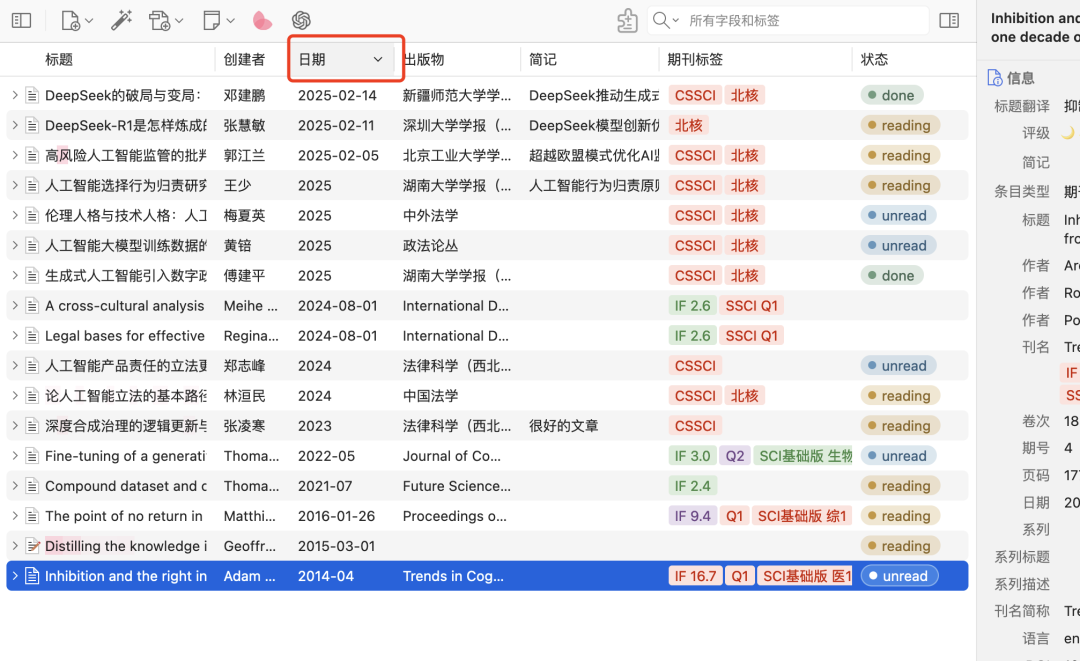
Task: Expand the A cross-cultural analysis row
Action: [14, 306]
